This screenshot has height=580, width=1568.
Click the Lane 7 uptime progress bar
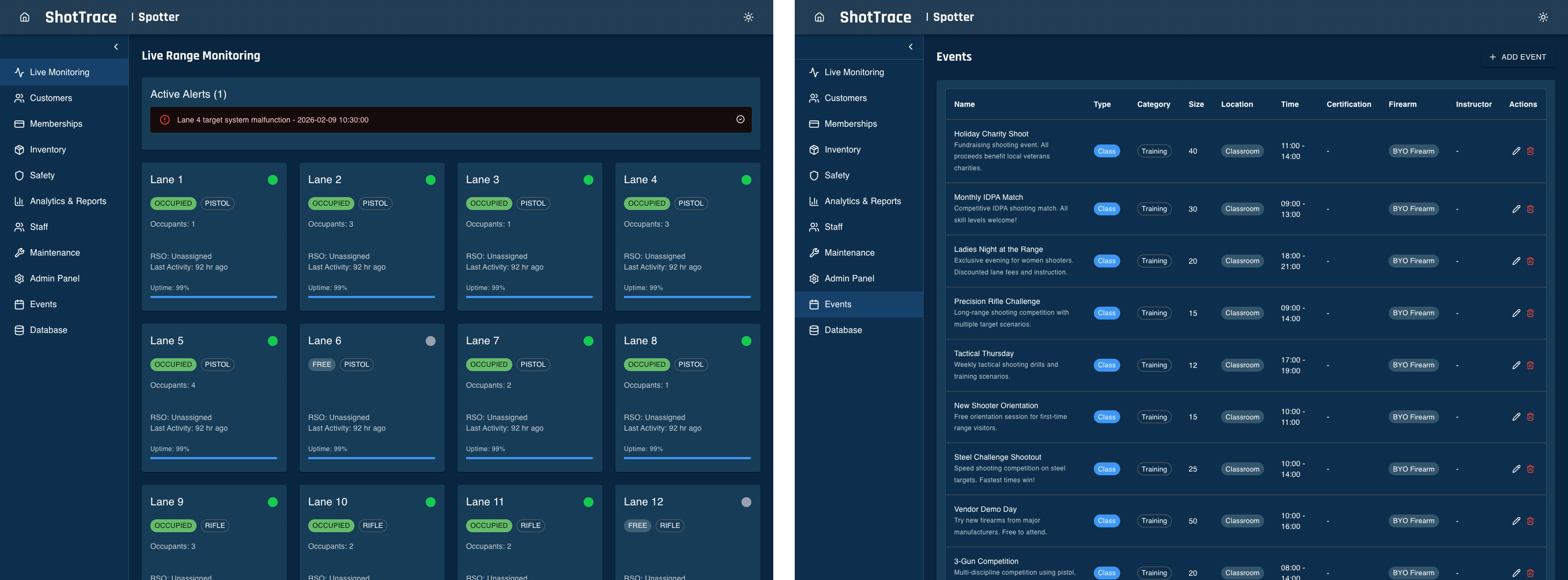529,458
